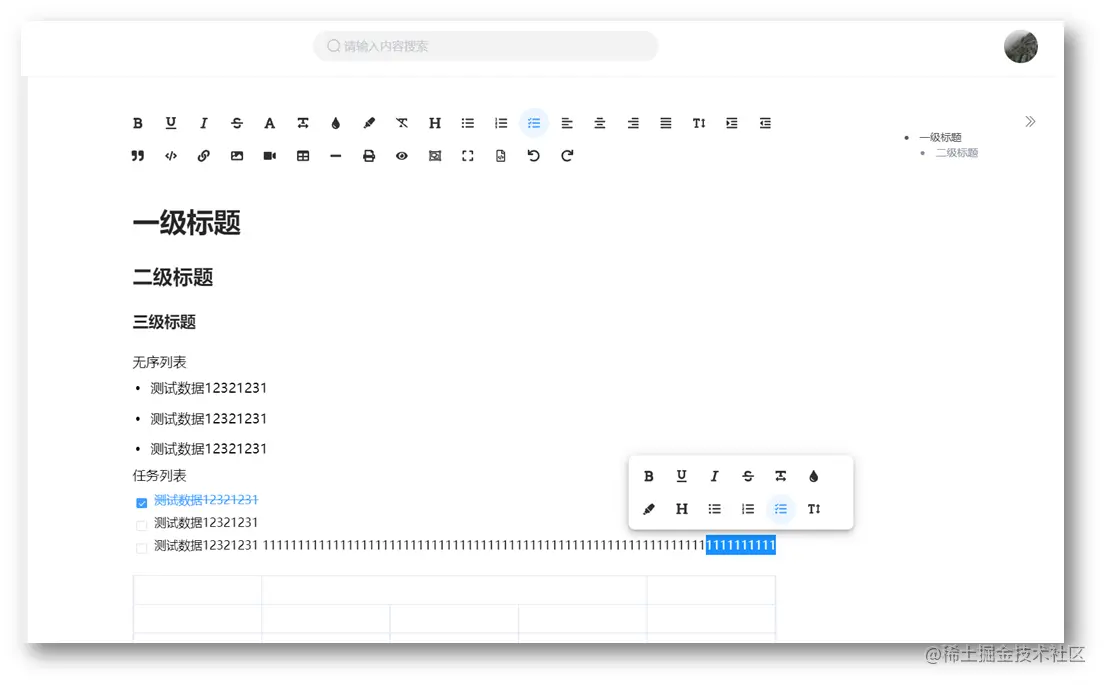The height and width of the screenshot is (685, 1106).
Task: Jump to 二级标题 in the outline
Action: pos(957,152)
